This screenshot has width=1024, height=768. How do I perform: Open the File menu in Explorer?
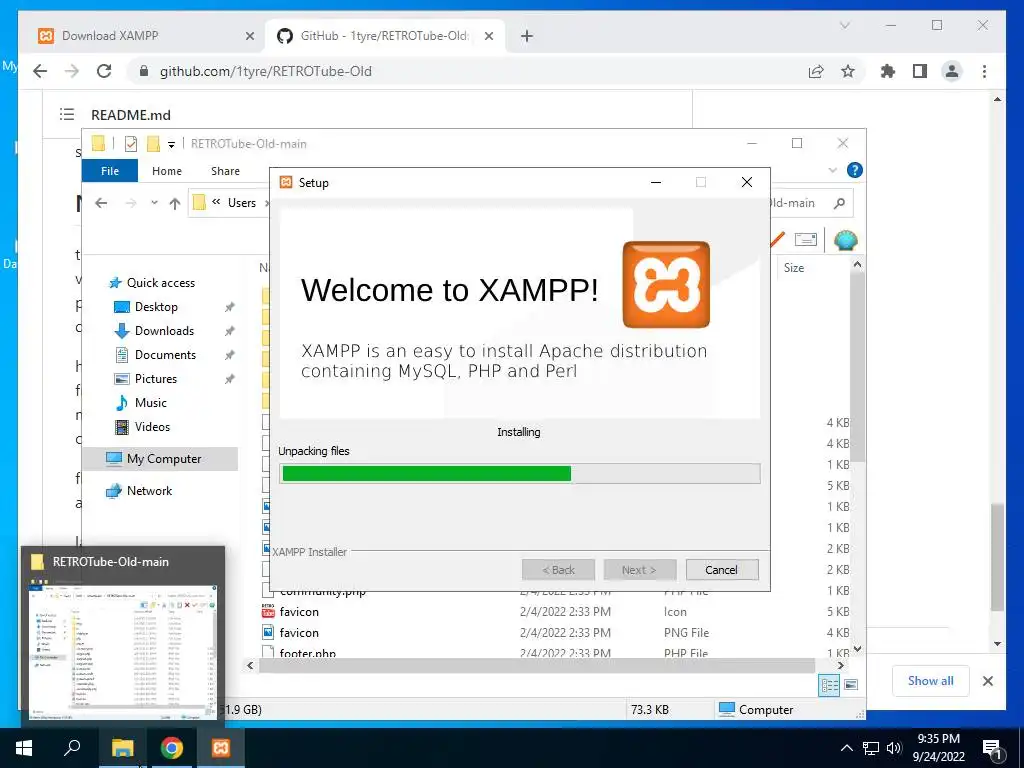(x=110, y=170)
